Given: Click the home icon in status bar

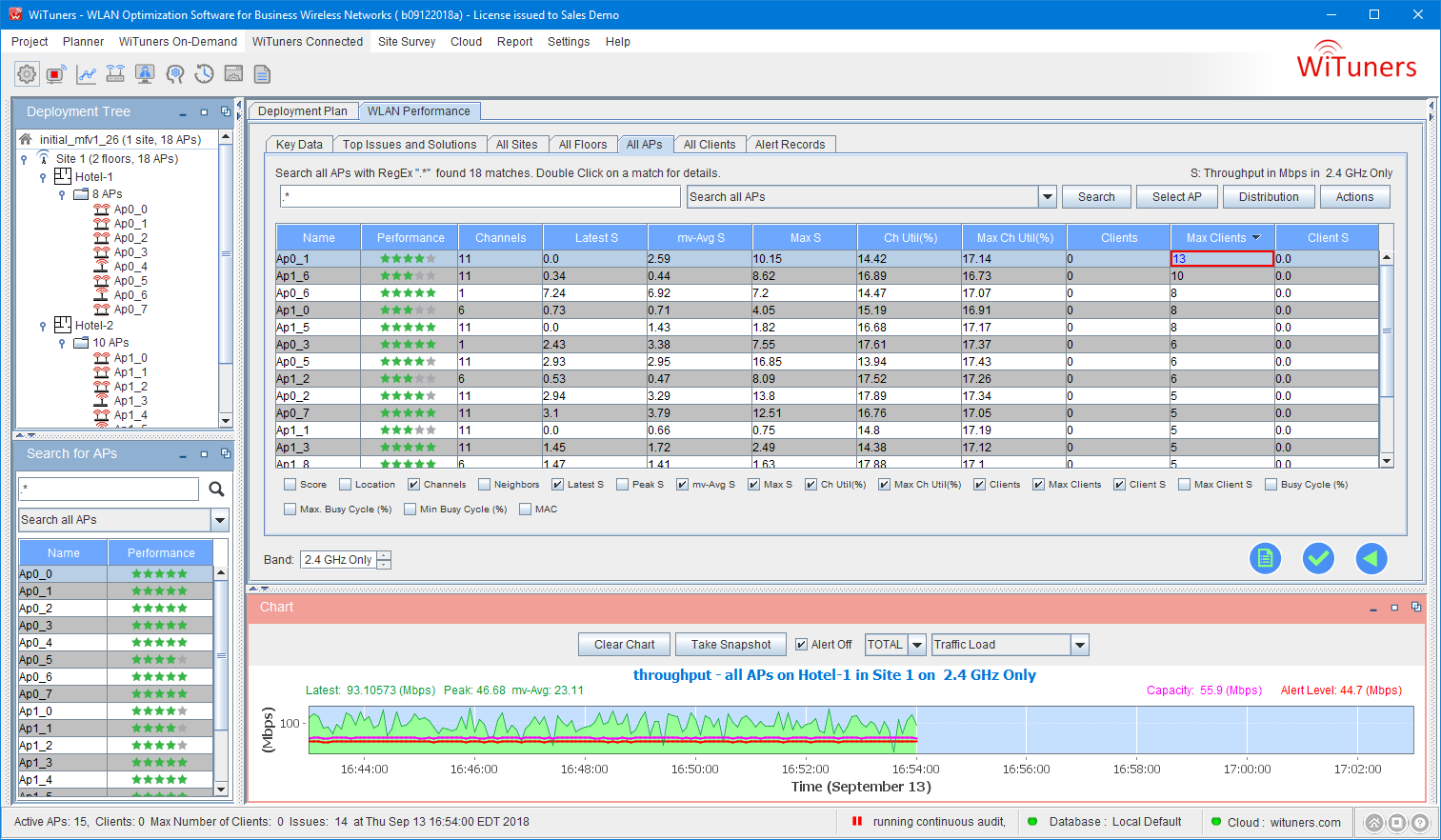Looking at the screenshot, I should pyautogui.click(x=1373, y=823).
